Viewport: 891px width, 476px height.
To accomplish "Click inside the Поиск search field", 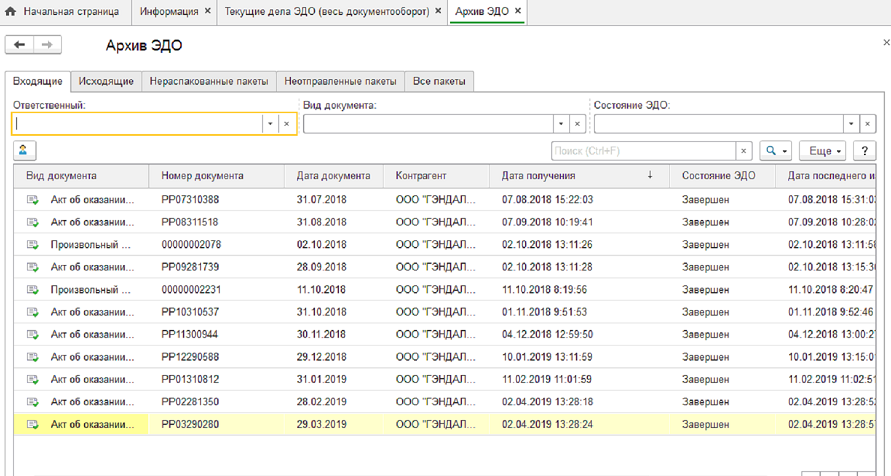I will click(x=643, y=150).
